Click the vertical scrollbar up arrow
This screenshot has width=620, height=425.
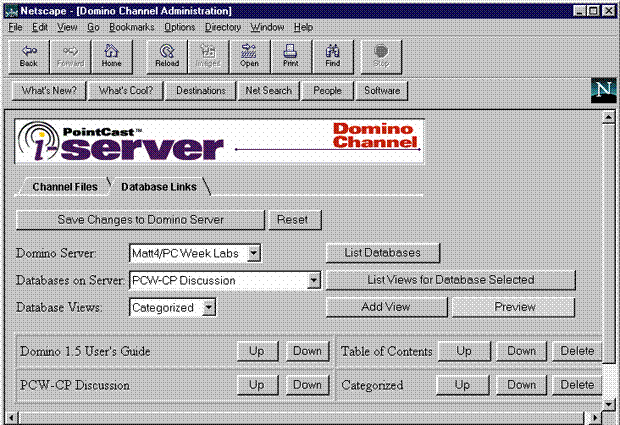608,117
